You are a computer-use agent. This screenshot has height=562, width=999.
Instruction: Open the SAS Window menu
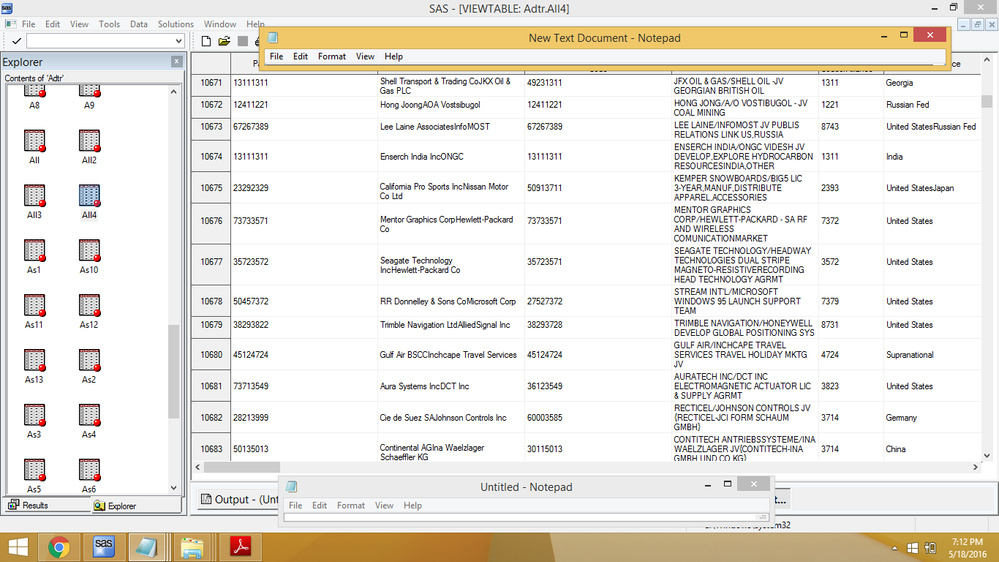(220, 24)
